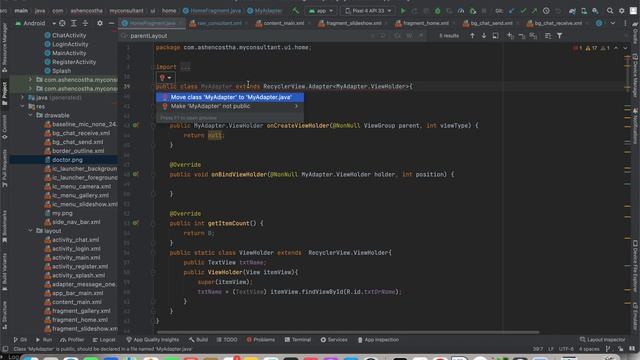
Task: Open SDK Manager icon in toolbar
Action: [596, 11]
